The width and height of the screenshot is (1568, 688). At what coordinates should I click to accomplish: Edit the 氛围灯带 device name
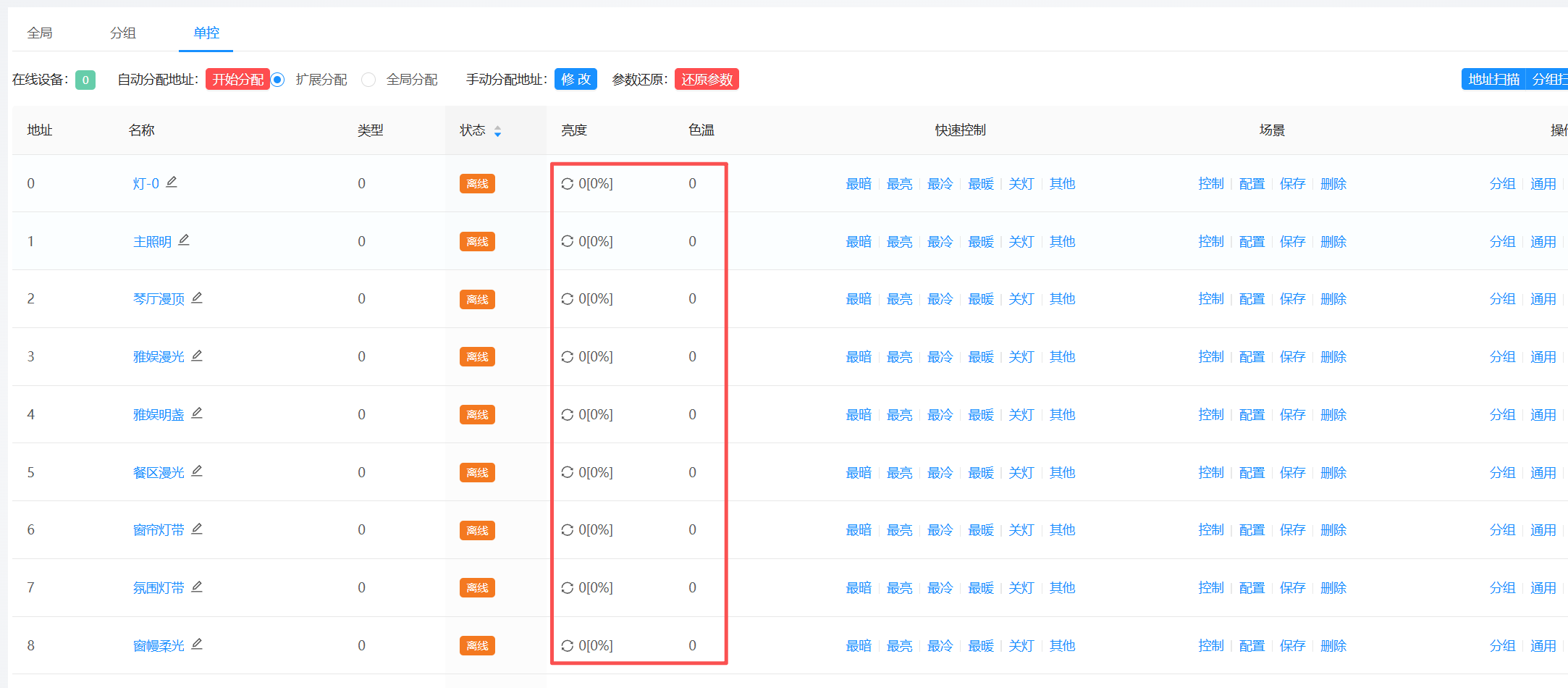click(197, 587)
